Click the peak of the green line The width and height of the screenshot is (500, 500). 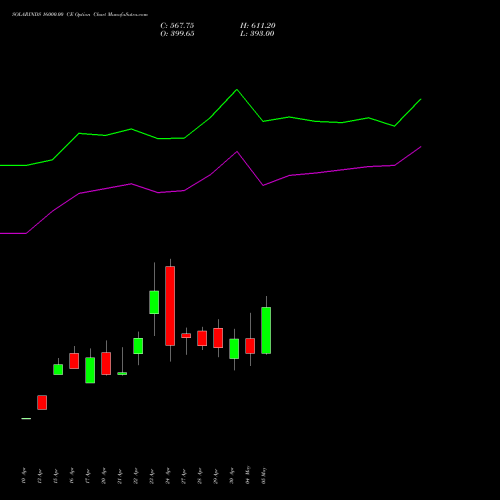pyautogui.click(x=237, y=90)
